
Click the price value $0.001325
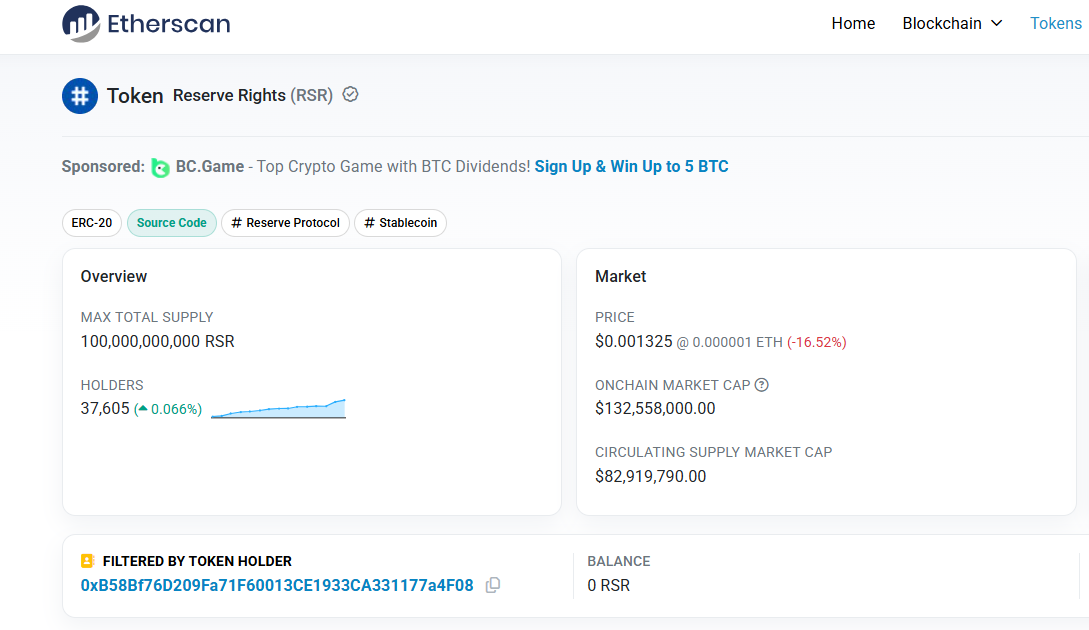[x=633, y=342]
